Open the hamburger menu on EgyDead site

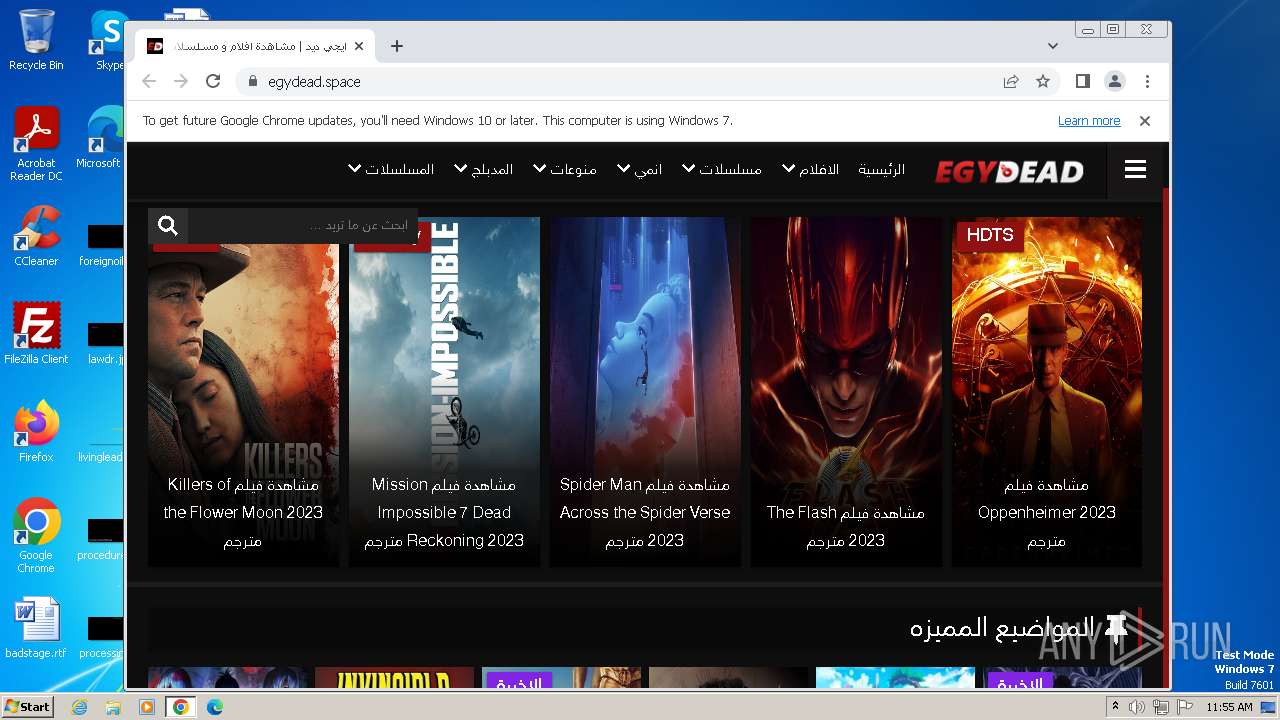tap(1135, 170)
